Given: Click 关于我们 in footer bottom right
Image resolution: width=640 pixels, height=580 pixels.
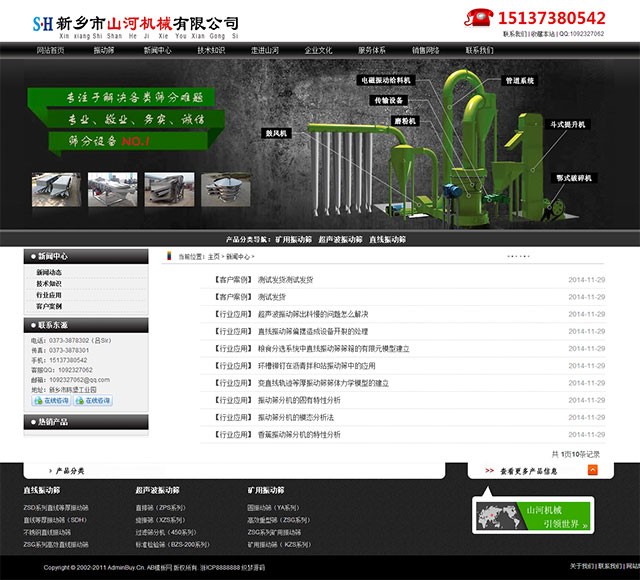Looking at the screenshot, I should pyautogui.click(x=582, y=566).
